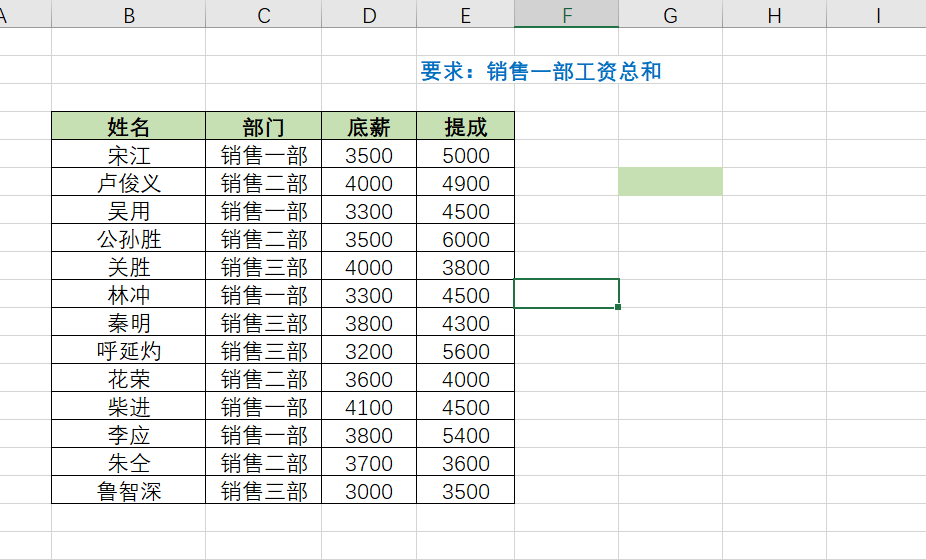
Task: Select the cell with name 关胜
Action: [x=129, y=266]
